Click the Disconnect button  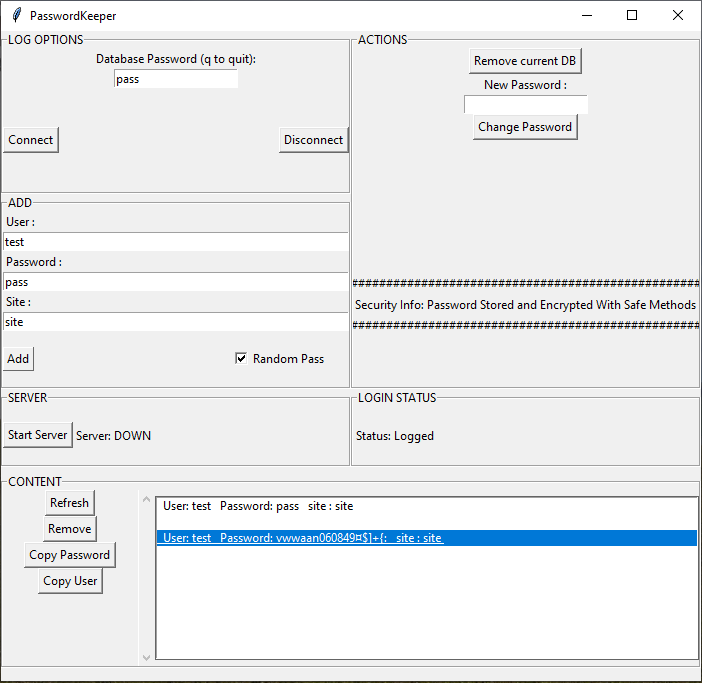(313, 140)
